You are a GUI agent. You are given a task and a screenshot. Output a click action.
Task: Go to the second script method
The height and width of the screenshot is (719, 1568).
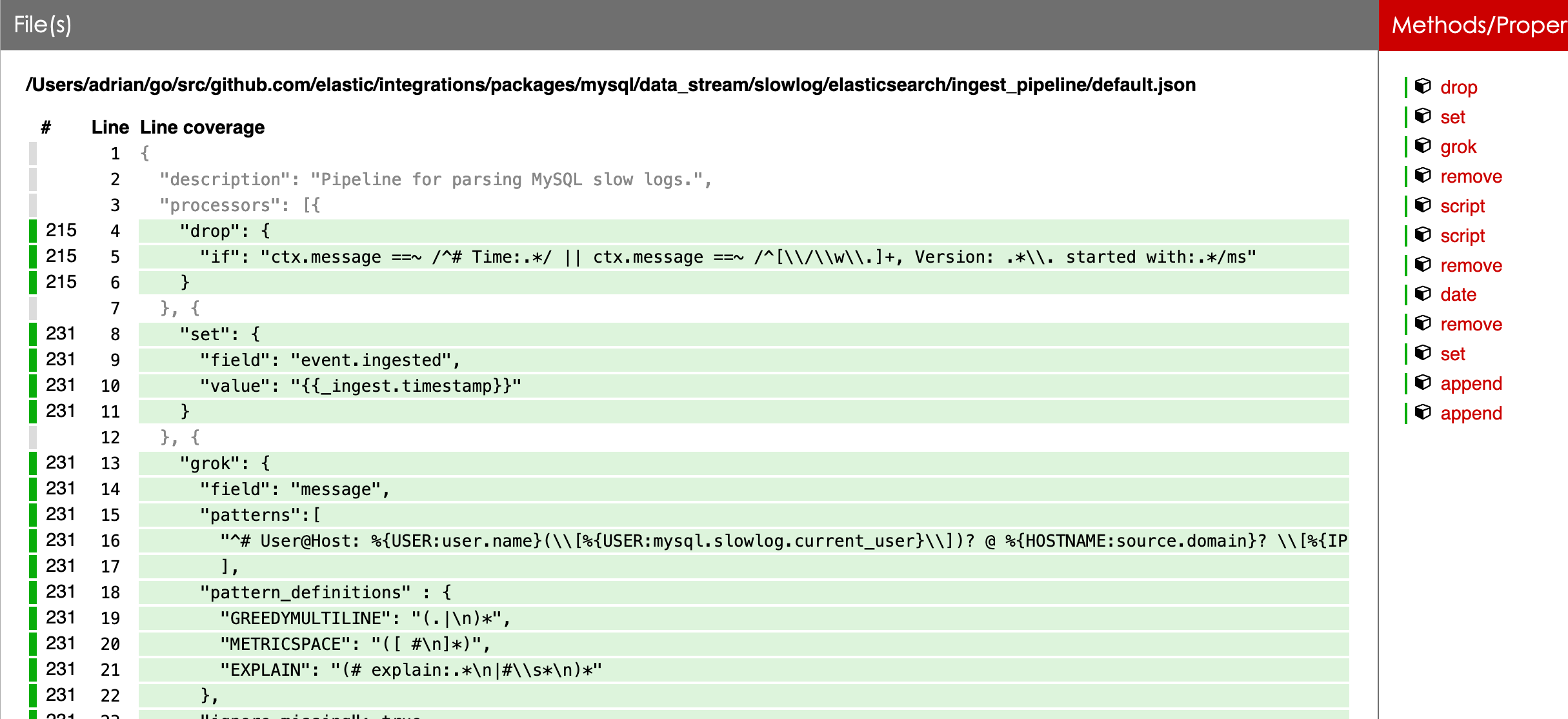[x=1462, y=236]
